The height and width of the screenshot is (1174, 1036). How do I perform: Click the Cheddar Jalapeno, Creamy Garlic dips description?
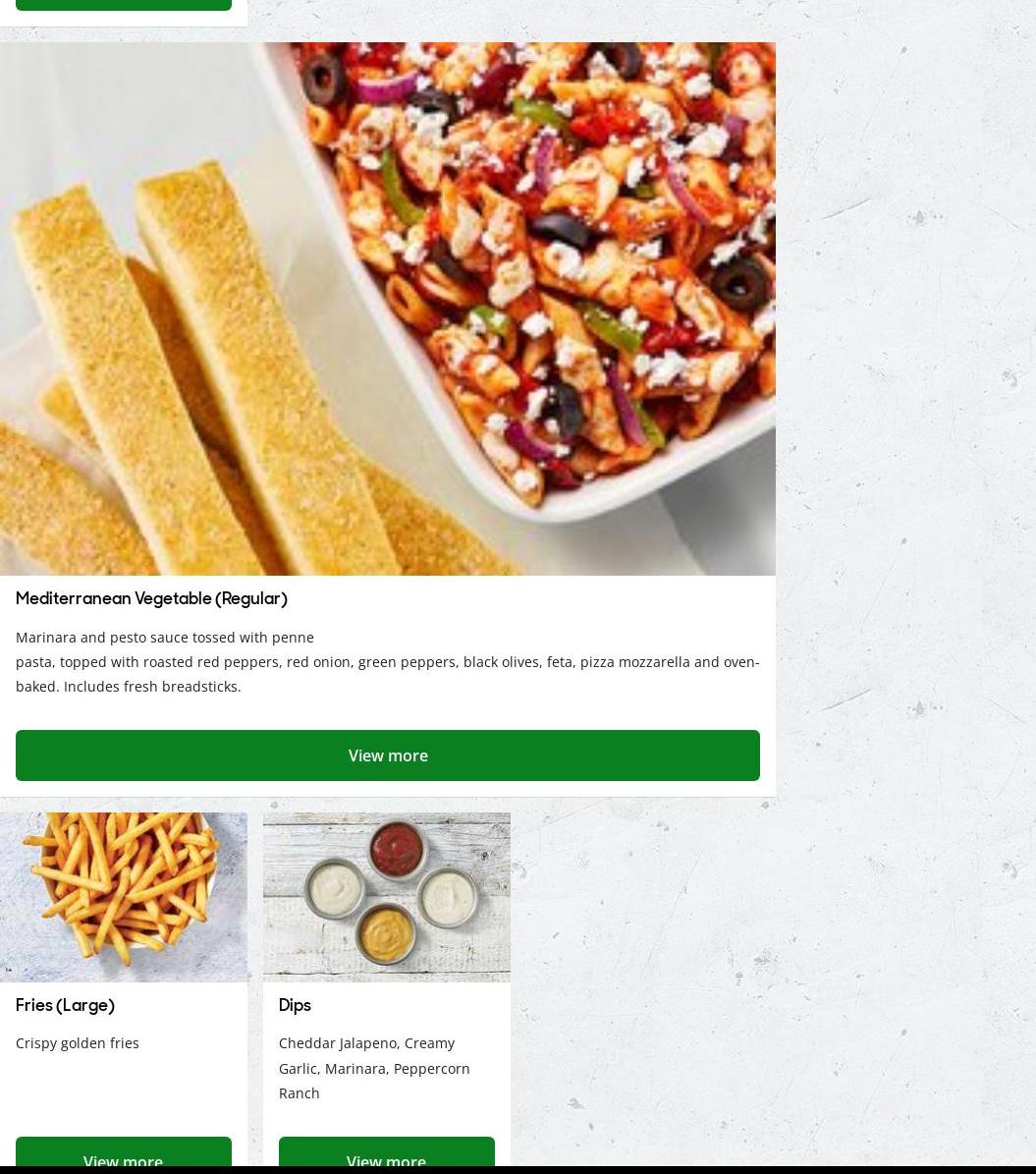point(374,1069)
